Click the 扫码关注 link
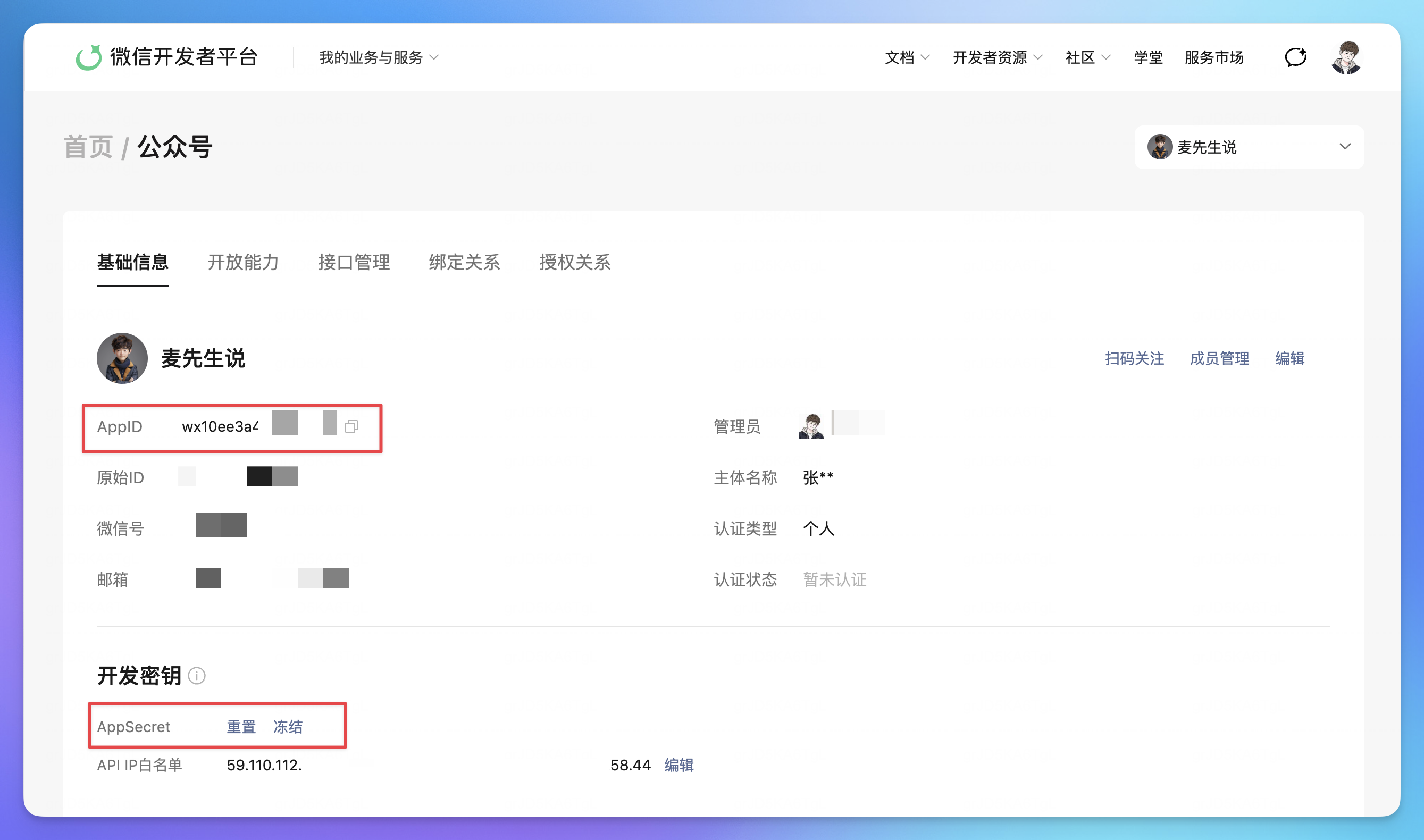Screen dimensions: 1424x840 [x=1134, y=358]
